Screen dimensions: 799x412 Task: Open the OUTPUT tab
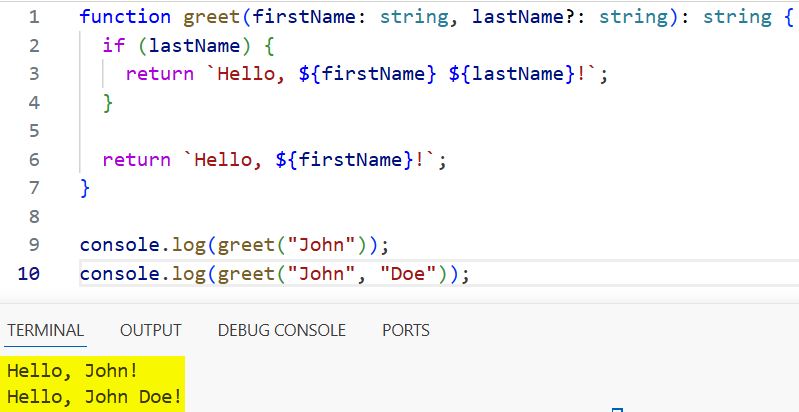coord(150,330)
